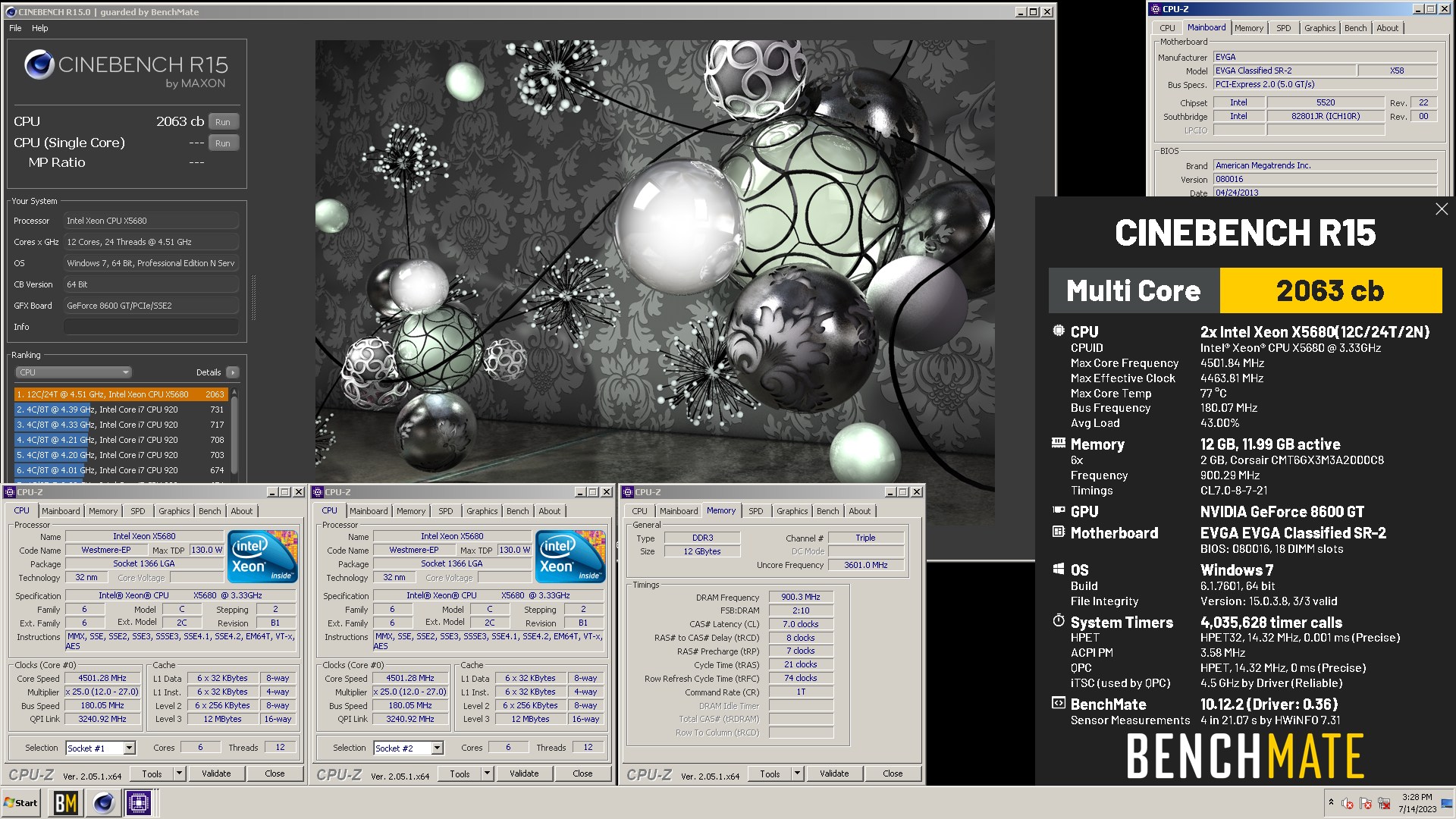Switch to Mainboard tab in Socket #1 CPU-Z
Screen dimensions: 1456x819
pyautogui.click(x=61, y=511)
